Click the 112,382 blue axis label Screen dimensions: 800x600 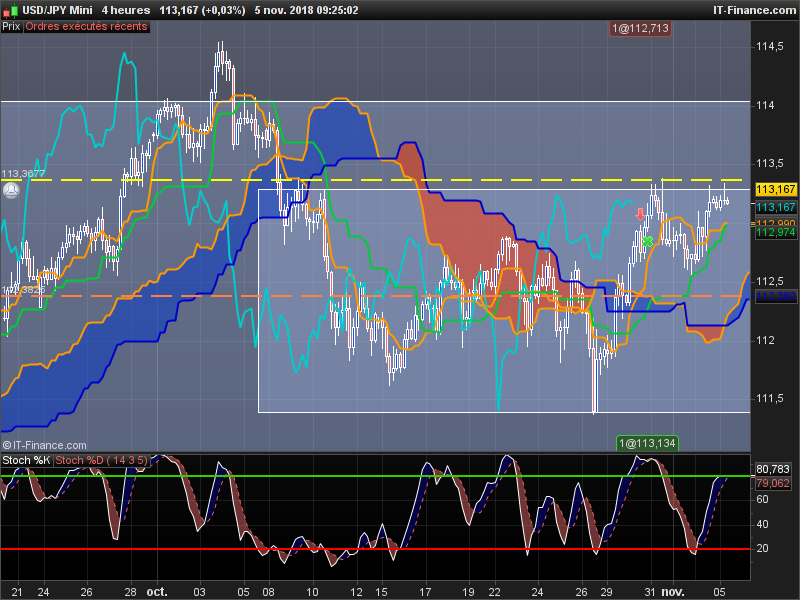(x=776, y=296)
